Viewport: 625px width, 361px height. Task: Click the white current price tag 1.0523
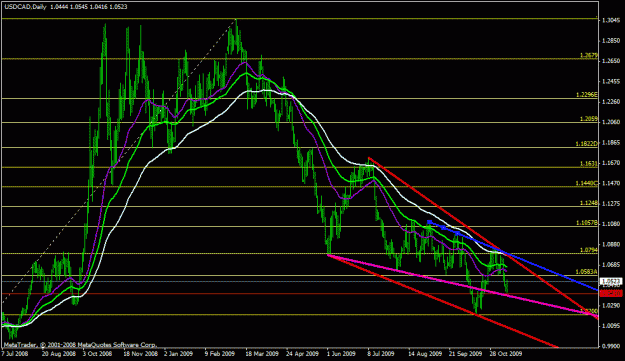611,281
